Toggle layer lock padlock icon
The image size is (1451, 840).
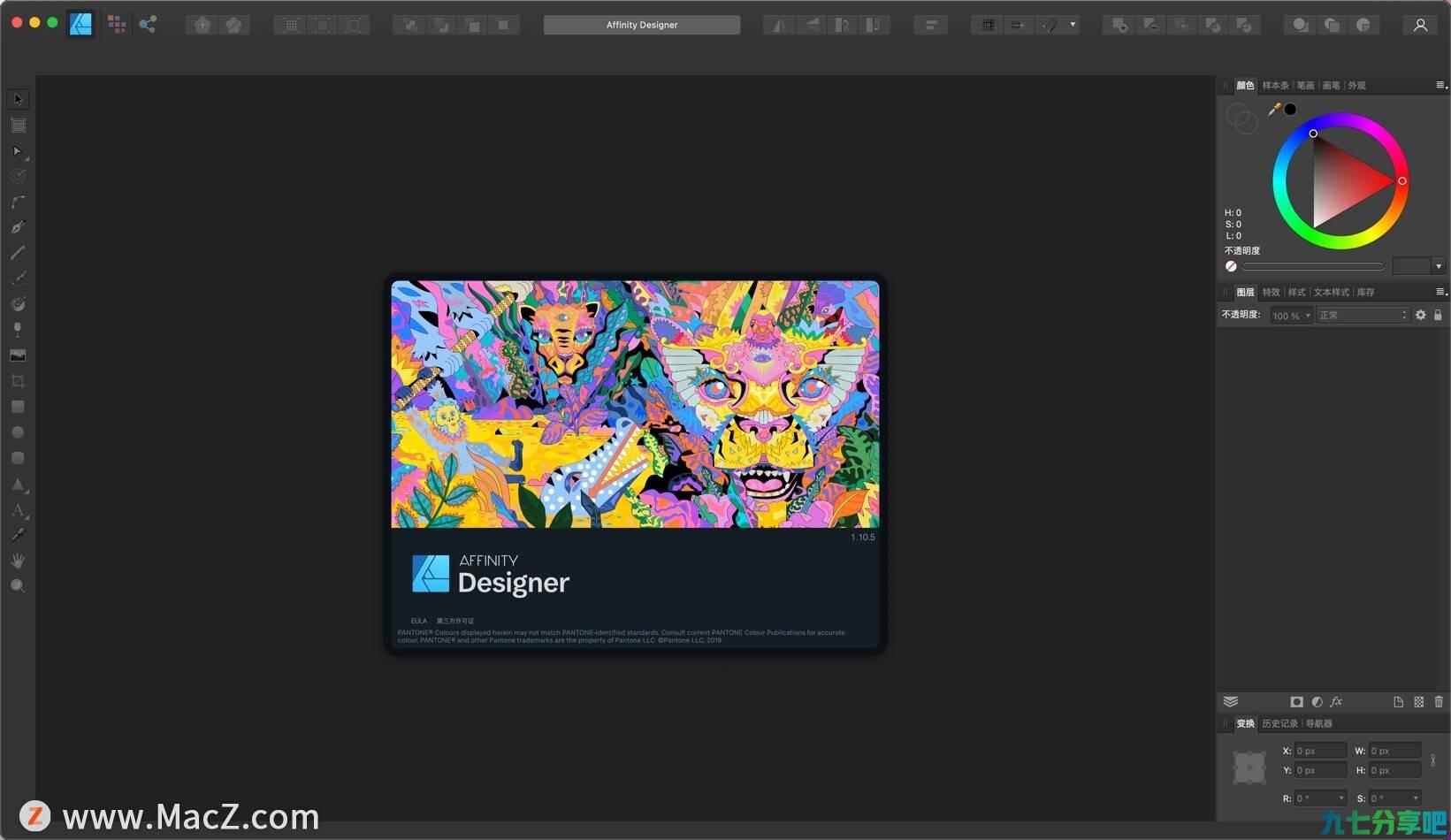pos(1438,315)
